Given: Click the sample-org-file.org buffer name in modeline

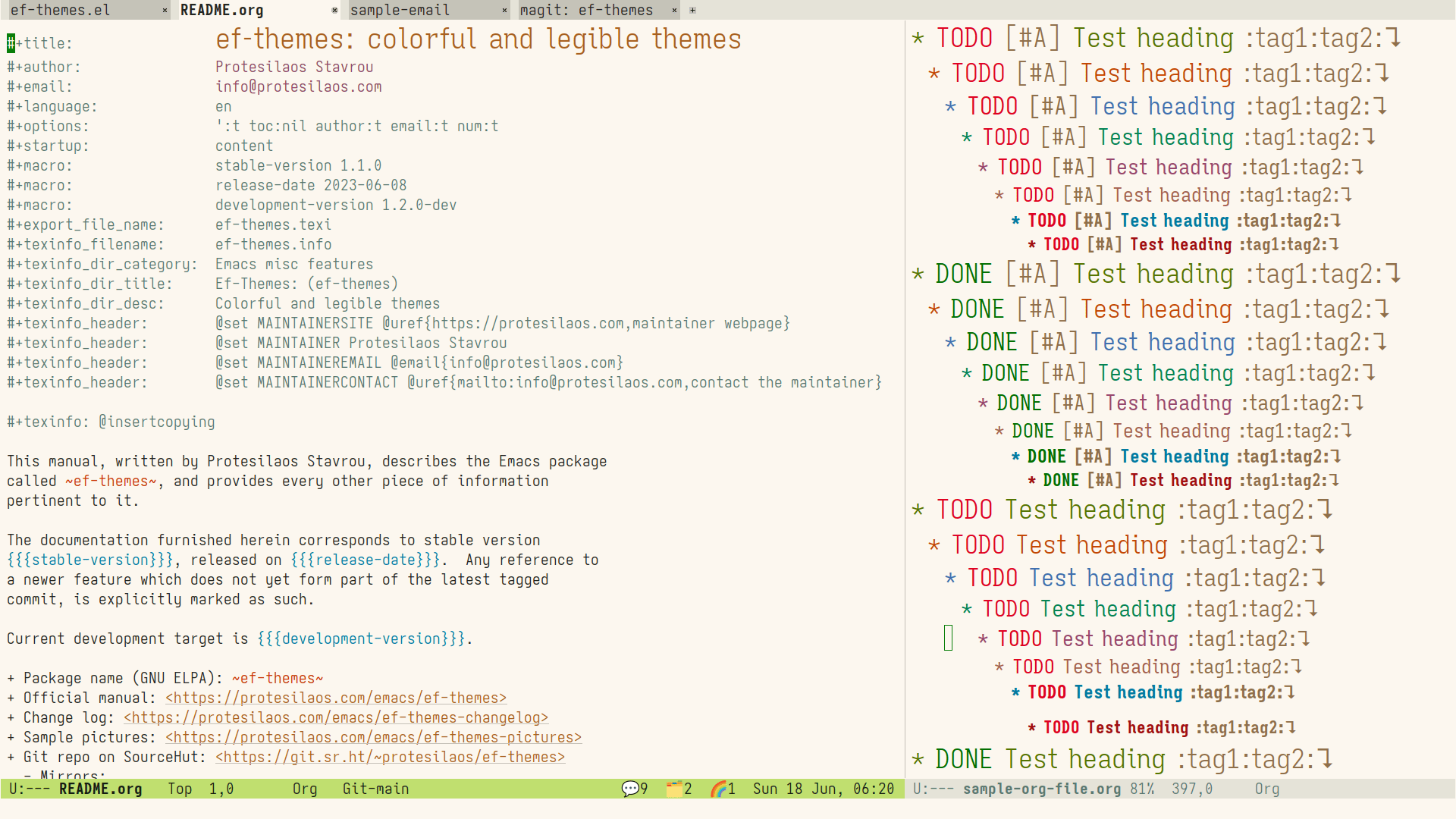Looking at the screenshot, I should (1042, 789).
